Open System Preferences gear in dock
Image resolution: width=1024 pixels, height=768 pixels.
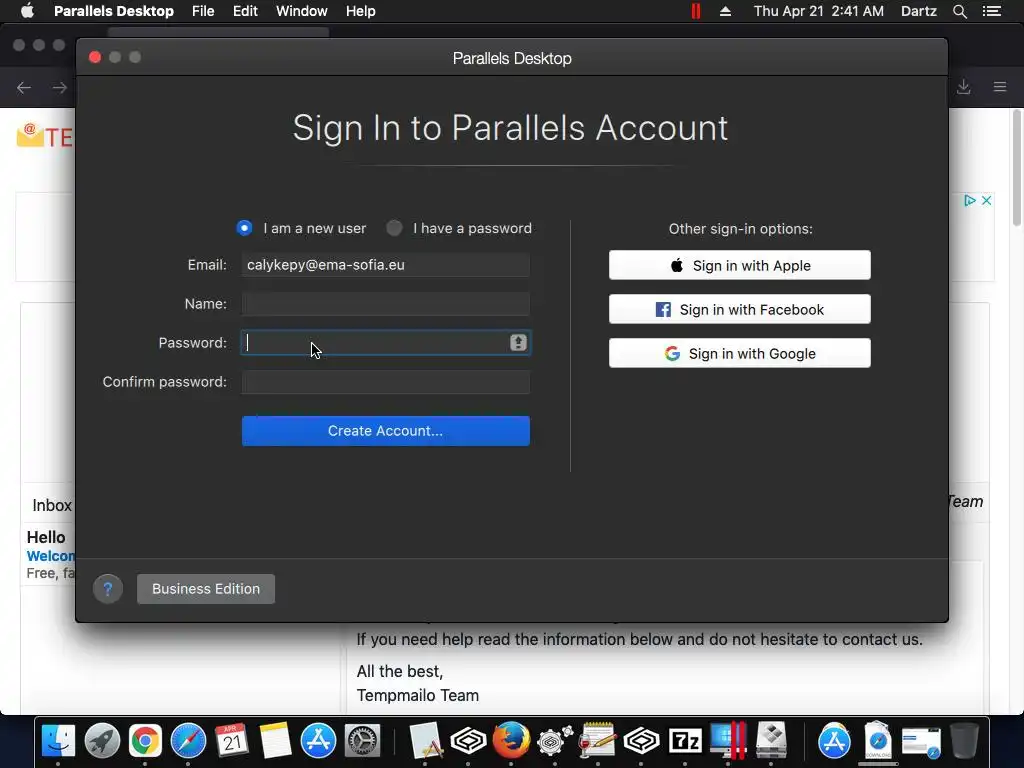pos(361,741)
